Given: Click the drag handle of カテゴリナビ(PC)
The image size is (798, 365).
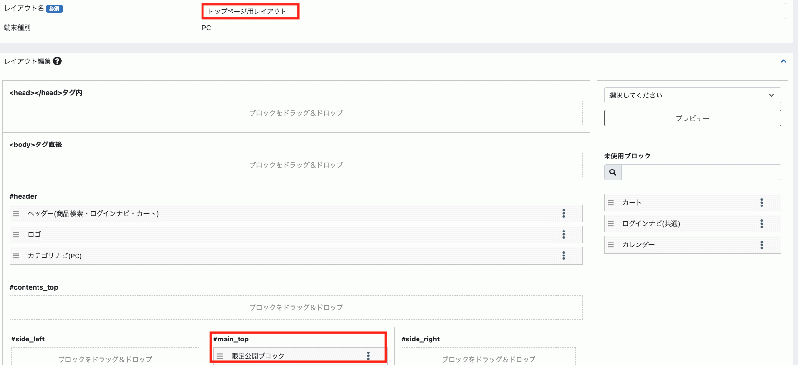Looking at the screenshot, I should click(16, 255).
